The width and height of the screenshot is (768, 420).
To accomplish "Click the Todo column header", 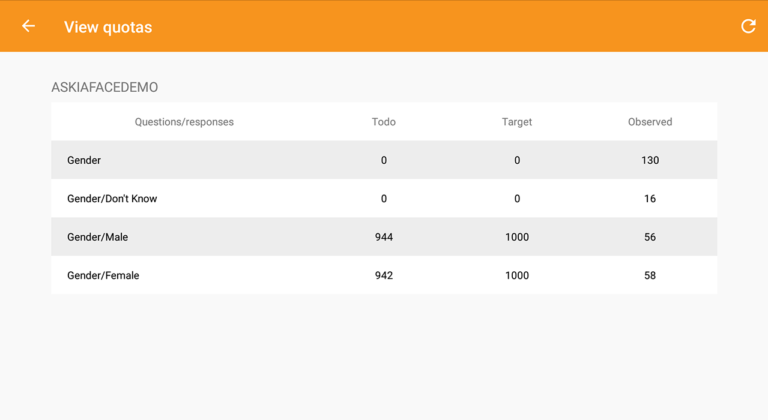I will [x=384, y=122].
